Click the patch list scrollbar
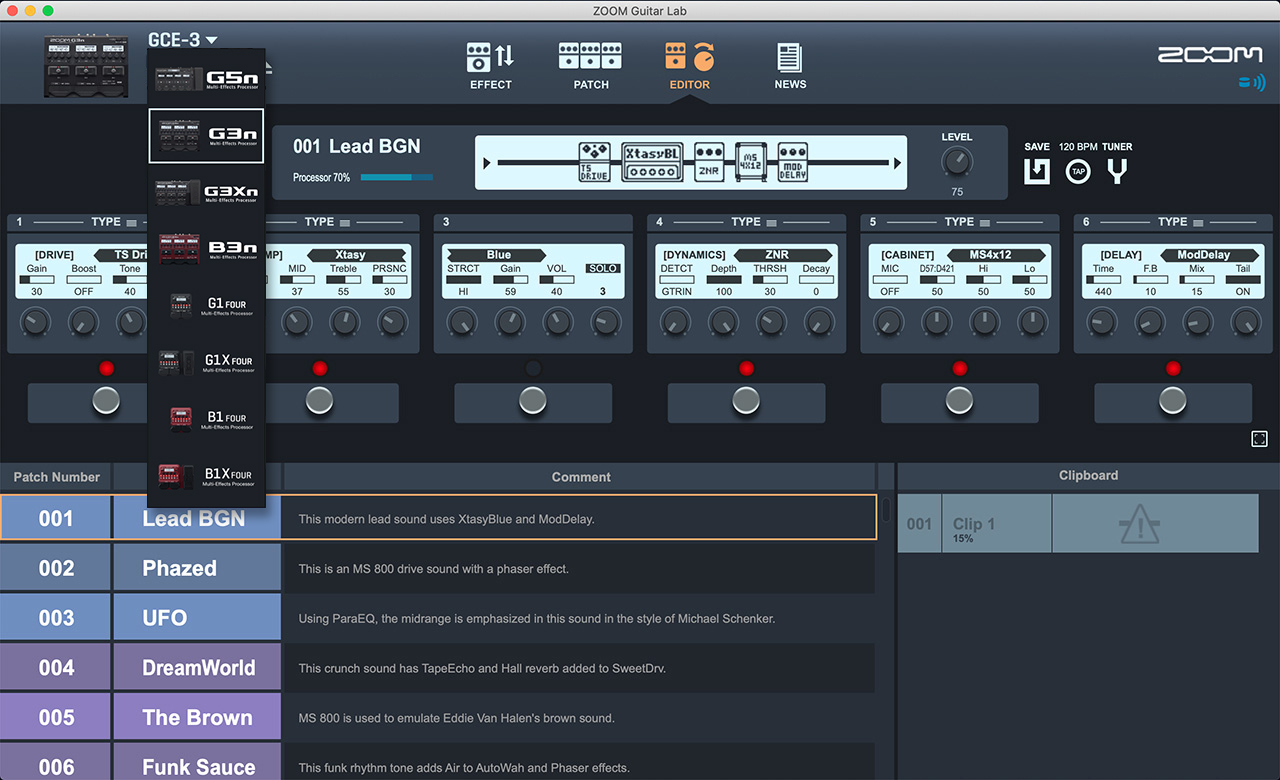 pos(886,510)
